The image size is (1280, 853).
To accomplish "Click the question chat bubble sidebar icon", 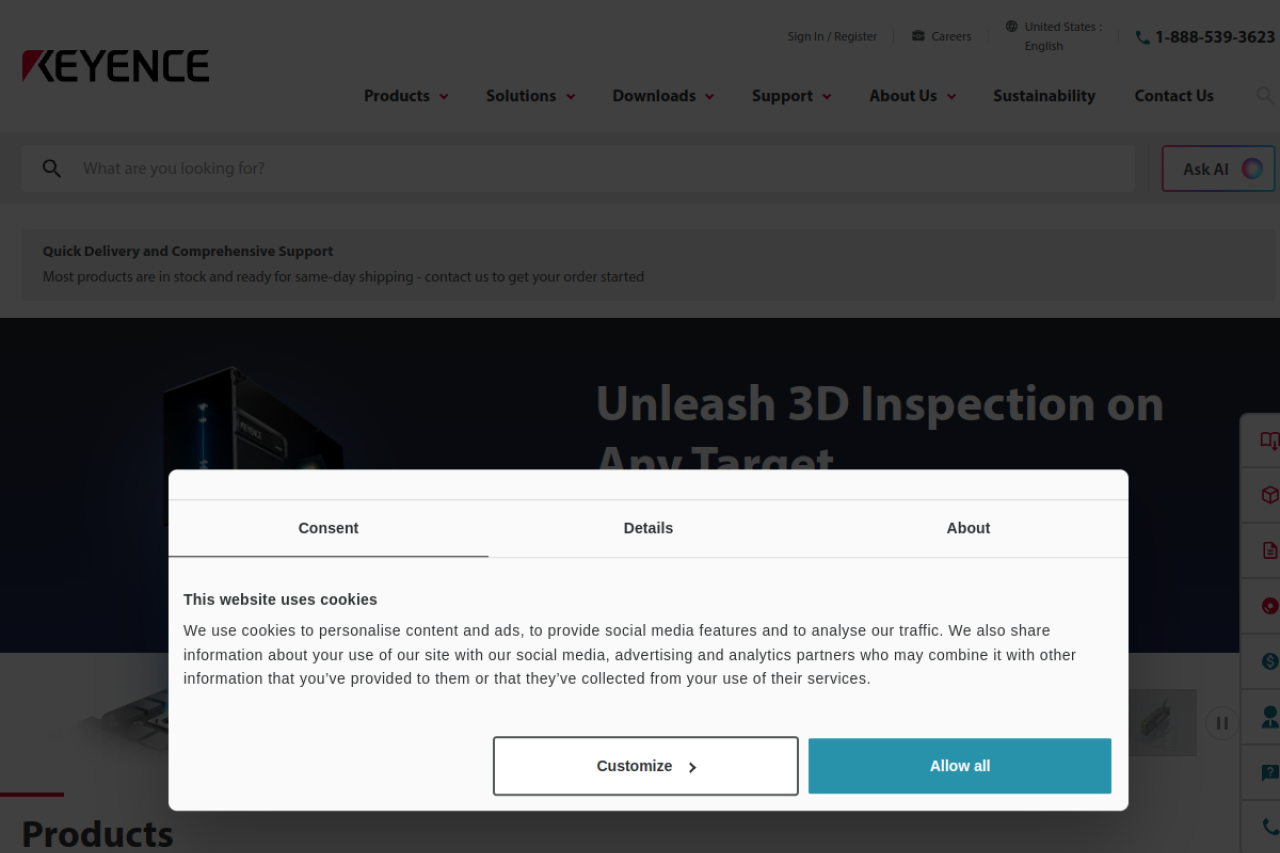I will 1269,772.
